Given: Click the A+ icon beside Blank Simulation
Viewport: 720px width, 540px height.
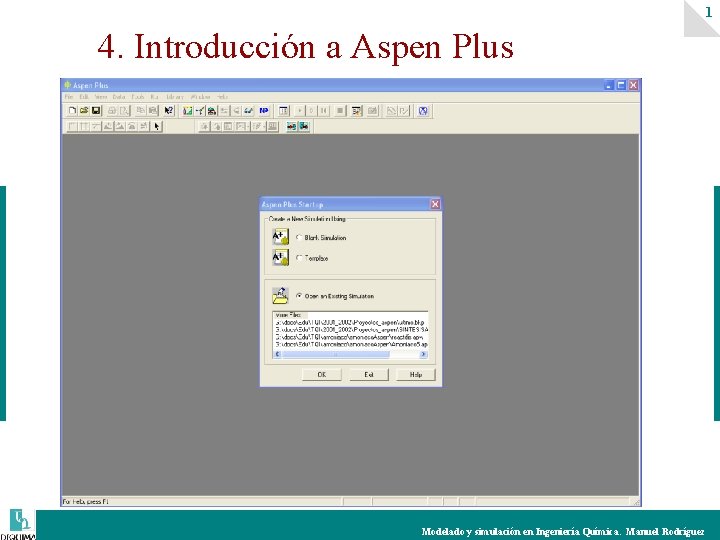Looking at the screenshot, I should (x=281, y=237).
